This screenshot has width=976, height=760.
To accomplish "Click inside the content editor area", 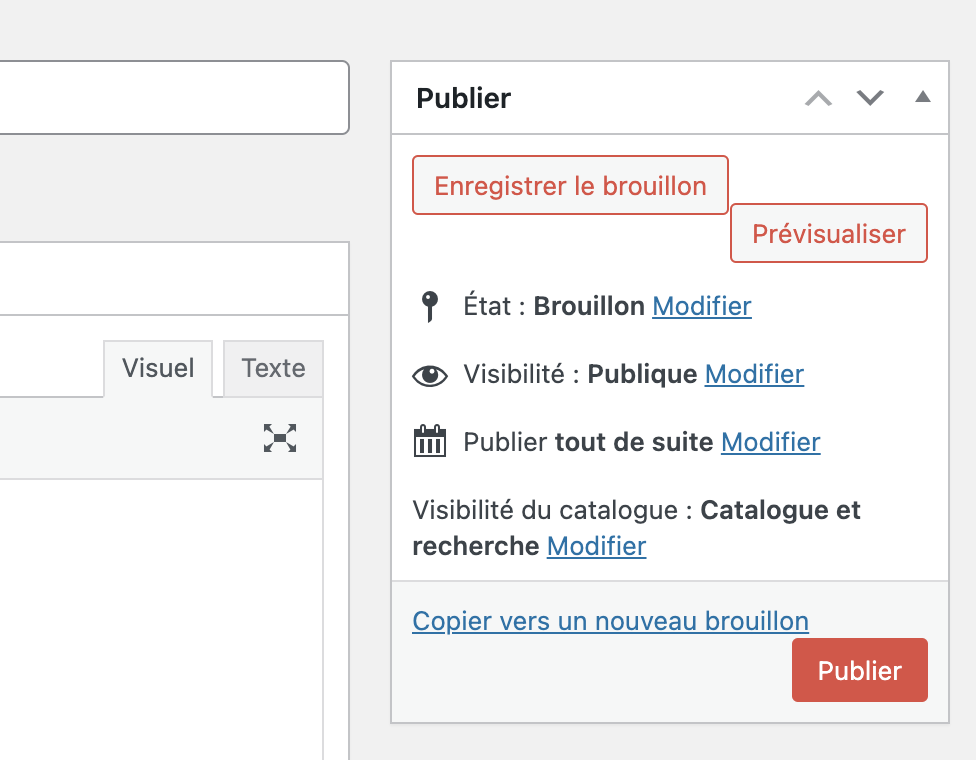I will pos(160,620).
